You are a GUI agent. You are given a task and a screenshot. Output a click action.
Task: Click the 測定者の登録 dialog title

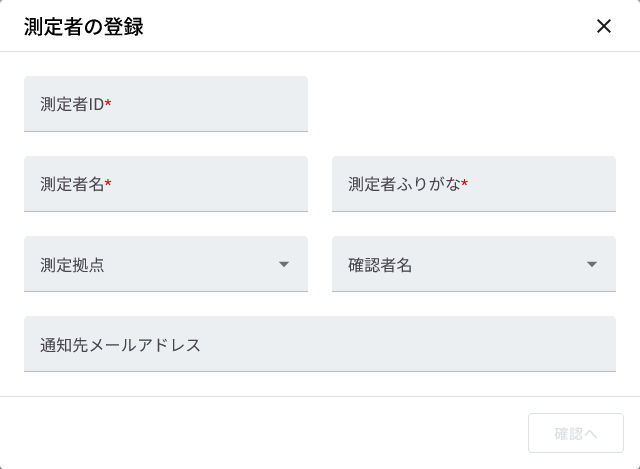coord(84,27)
